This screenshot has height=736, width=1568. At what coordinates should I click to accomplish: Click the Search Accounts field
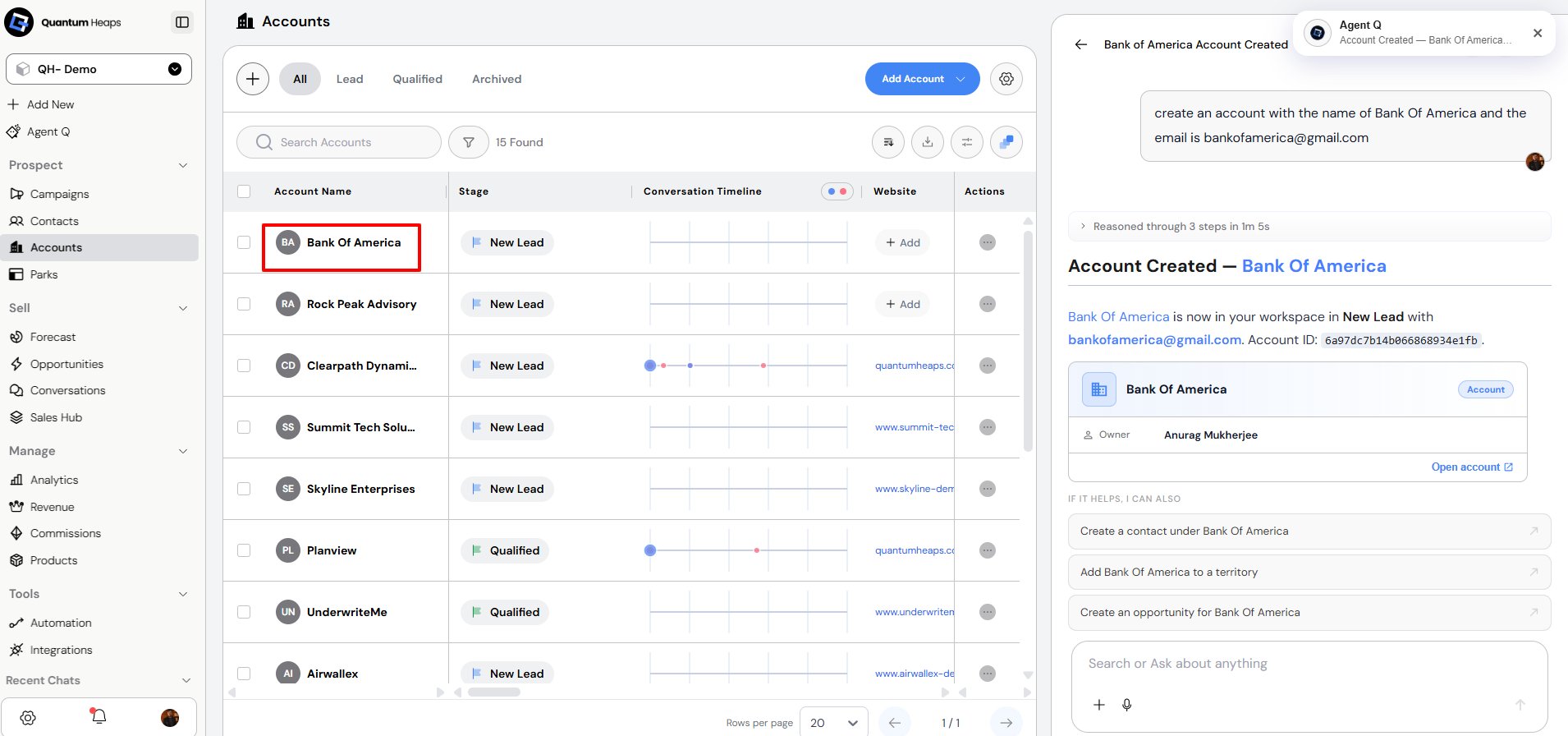point(339,142)
